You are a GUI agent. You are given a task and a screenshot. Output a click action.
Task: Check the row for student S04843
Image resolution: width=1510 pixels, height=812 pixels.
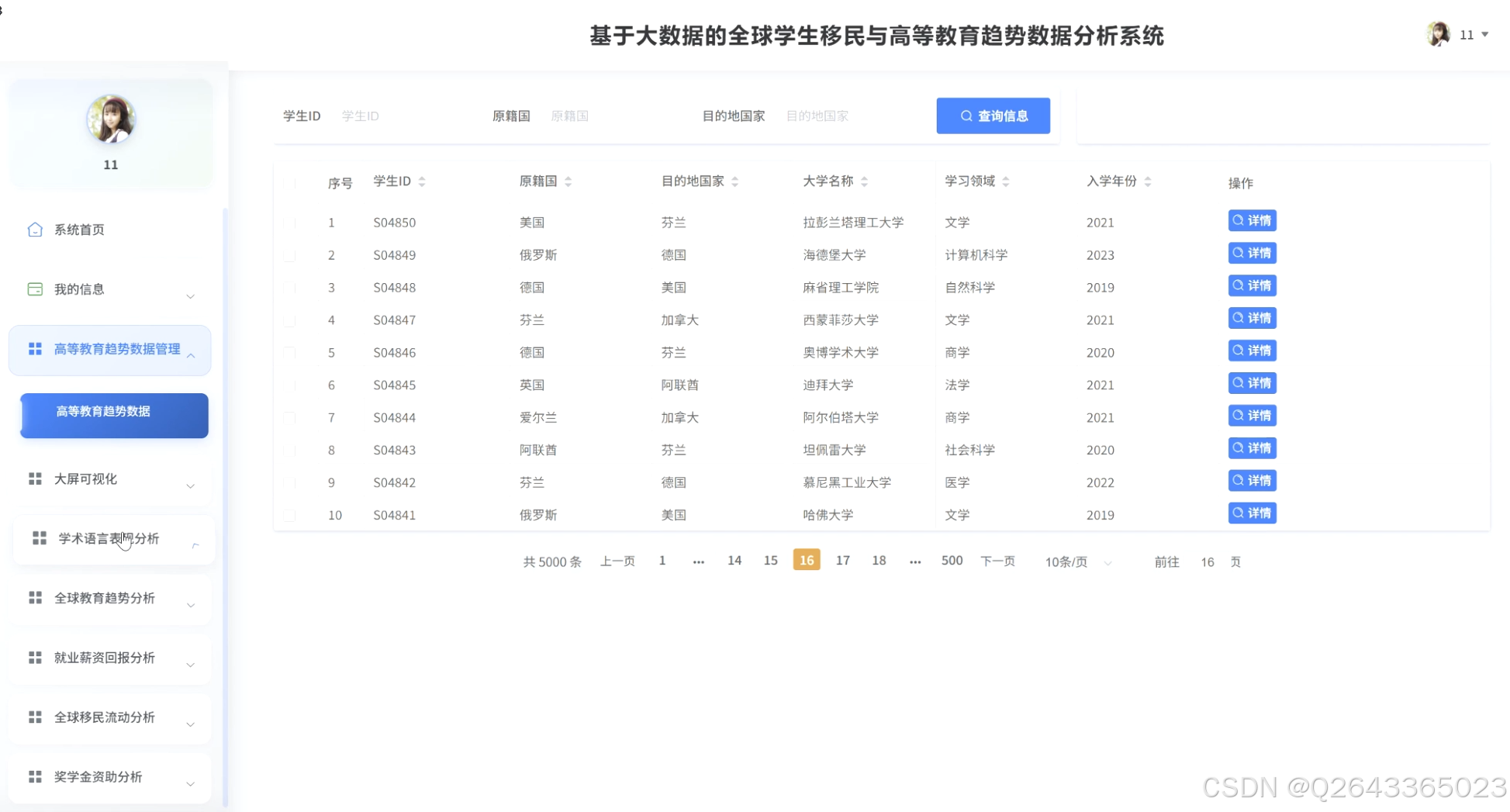(x=289, y=450)
